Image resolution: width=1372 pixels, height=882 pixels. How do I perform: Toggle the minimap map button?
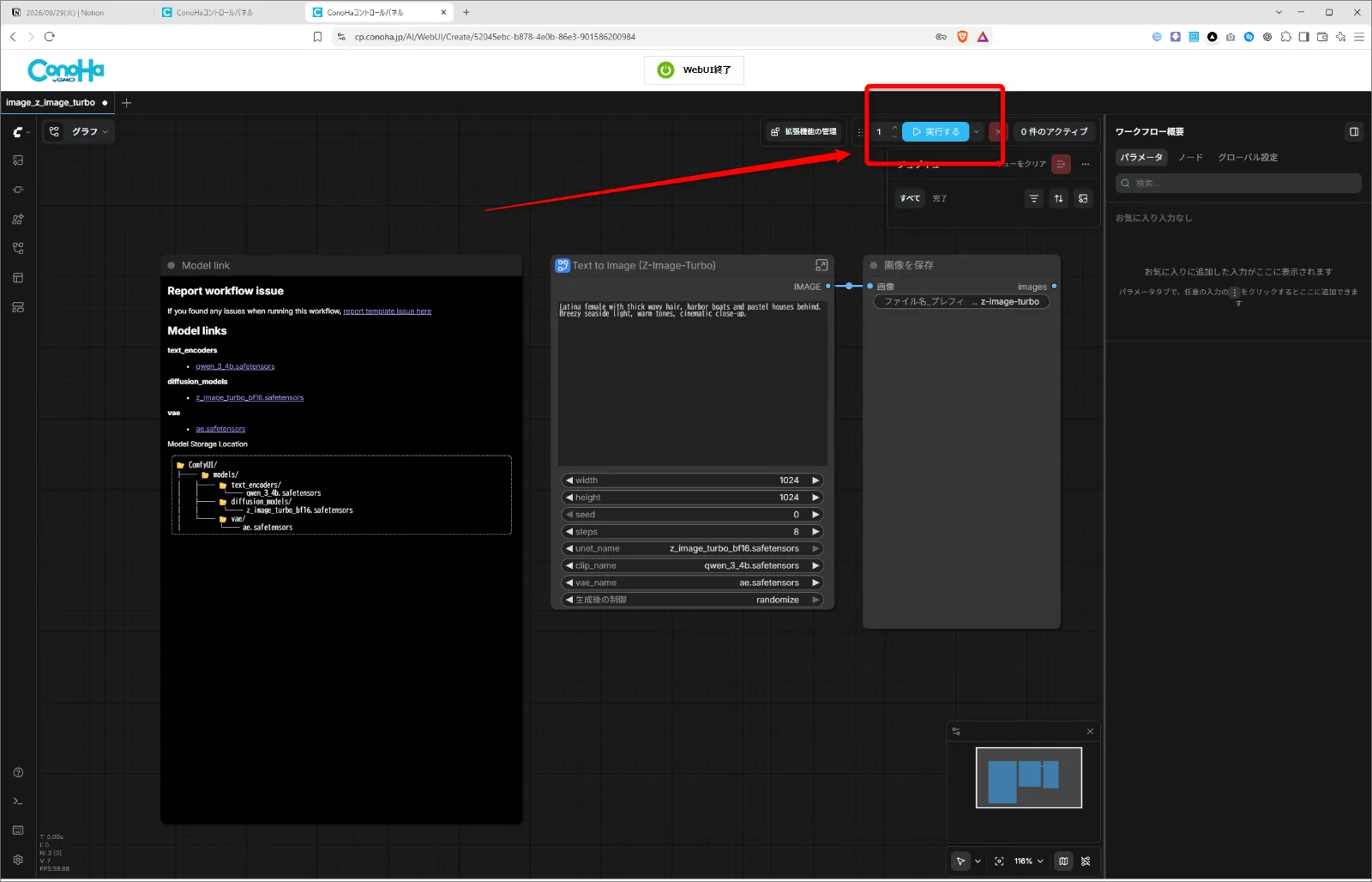point(1063,861)
